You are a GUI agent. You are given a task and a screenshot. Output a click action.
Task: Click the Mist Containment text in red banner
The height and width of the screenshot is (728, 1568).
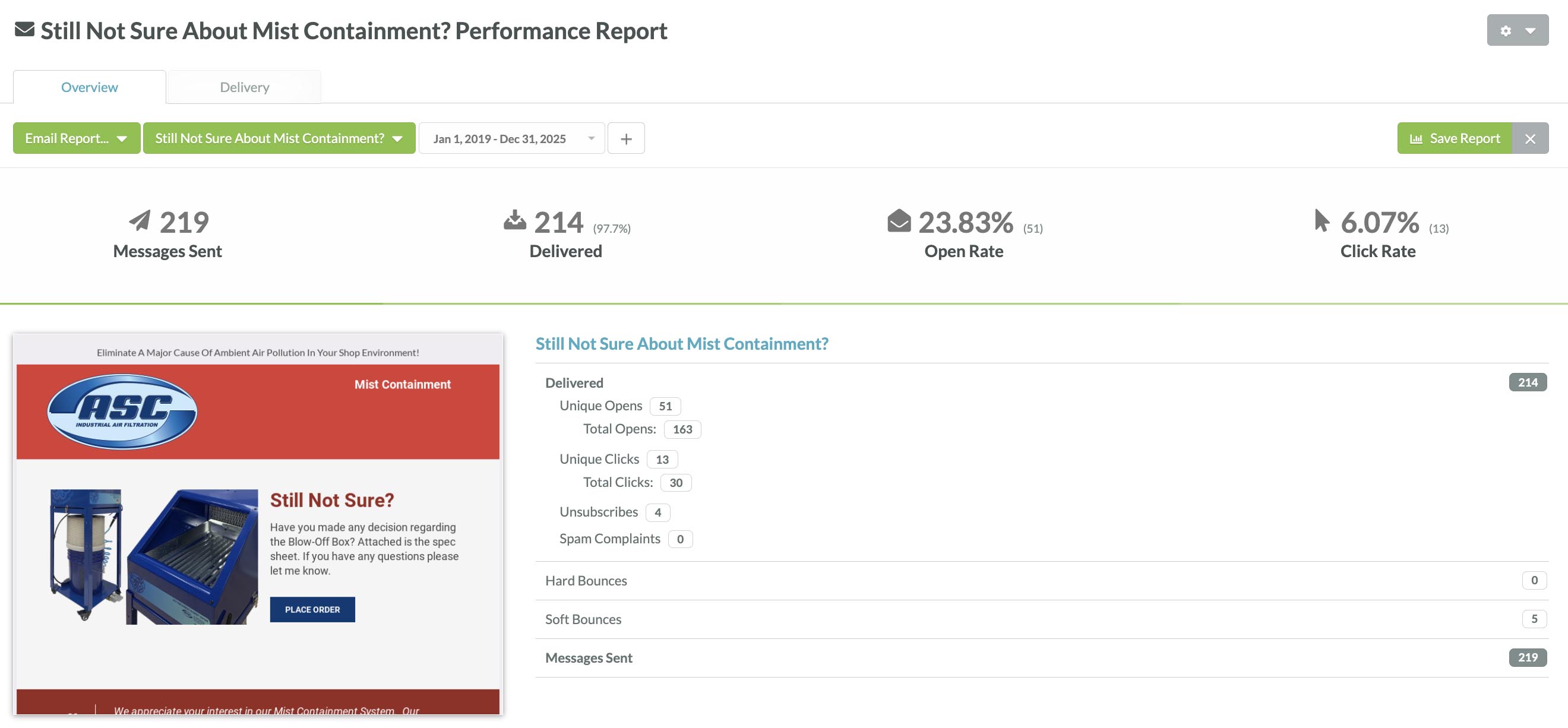402,384
